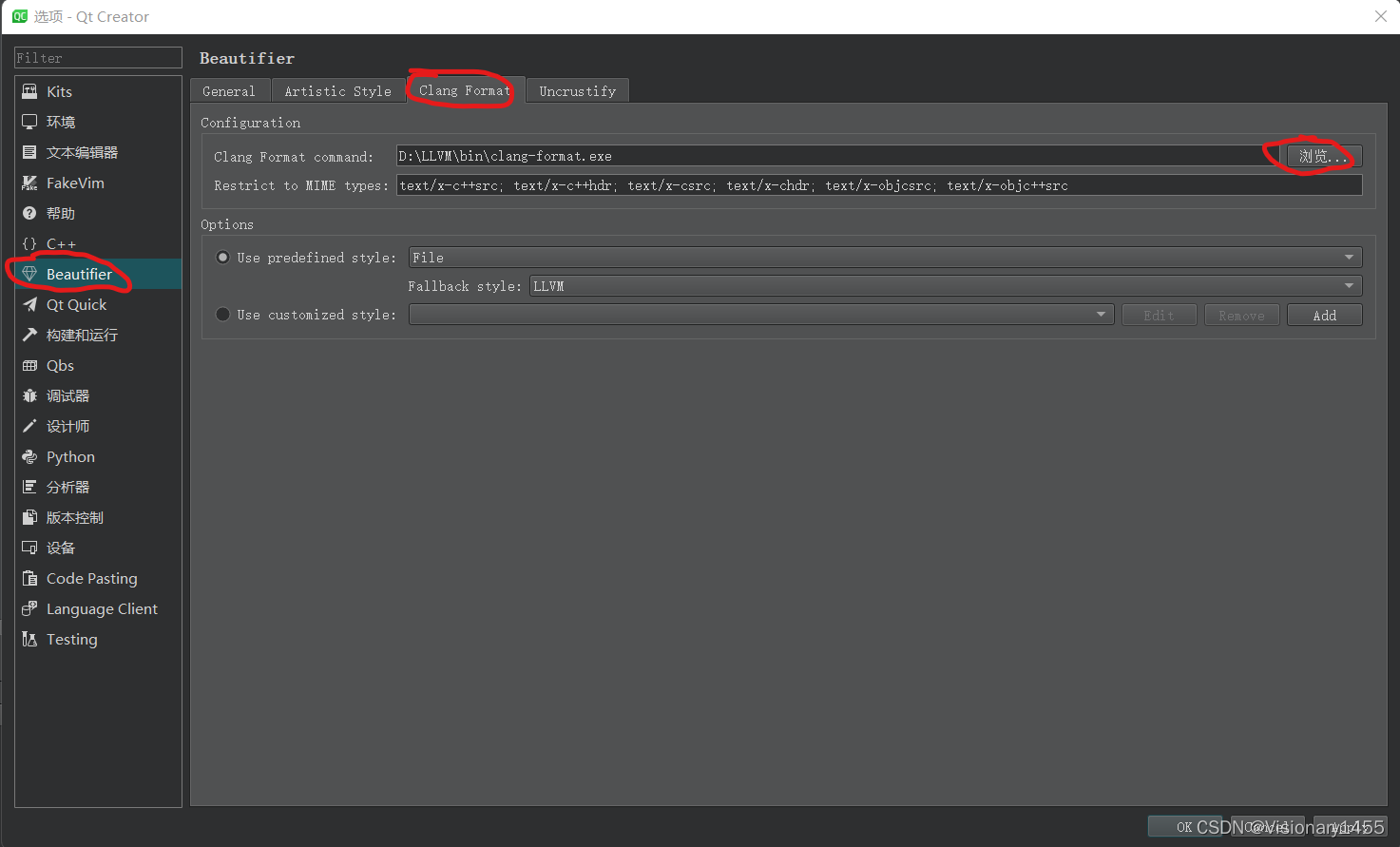Click the Remove style button

1241,316
